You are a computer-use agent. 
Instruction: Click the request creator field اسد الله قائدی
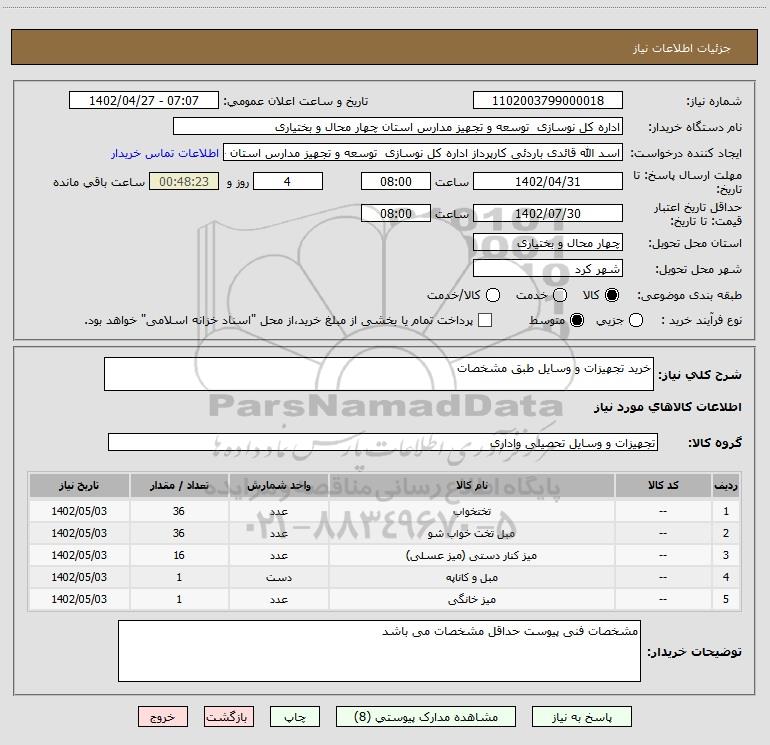point(423,153)
